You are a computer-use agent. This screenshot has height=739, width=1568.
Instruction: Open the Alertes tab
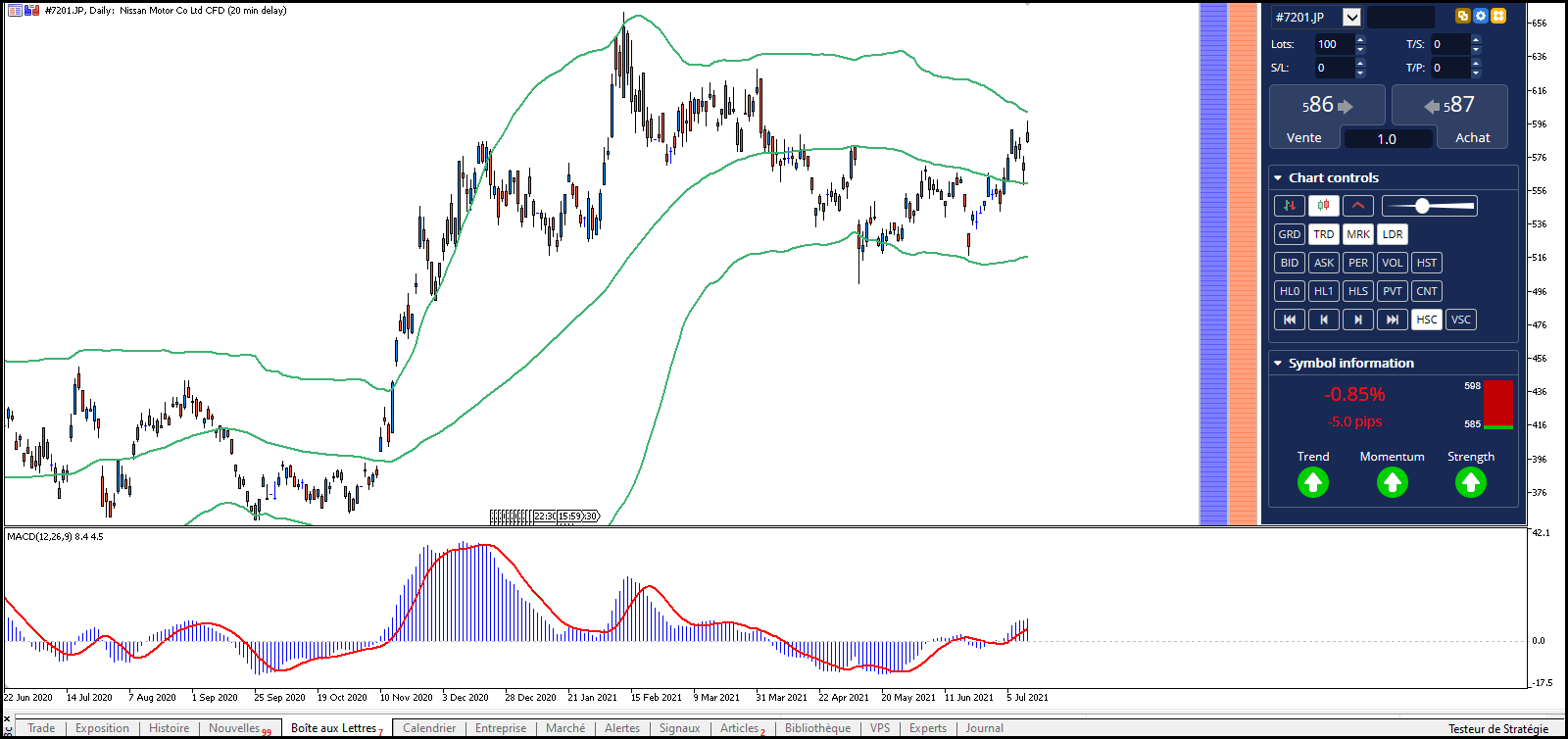pos(622,728)
